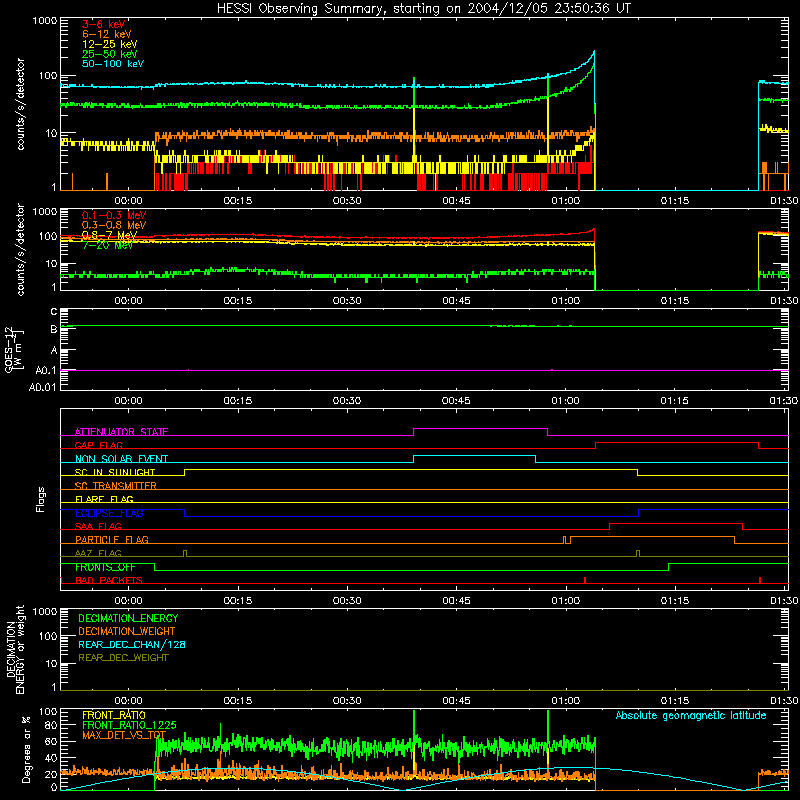Click the GOES-12 axis label
This screenshot has width=800, height=800.
[13, 350]
